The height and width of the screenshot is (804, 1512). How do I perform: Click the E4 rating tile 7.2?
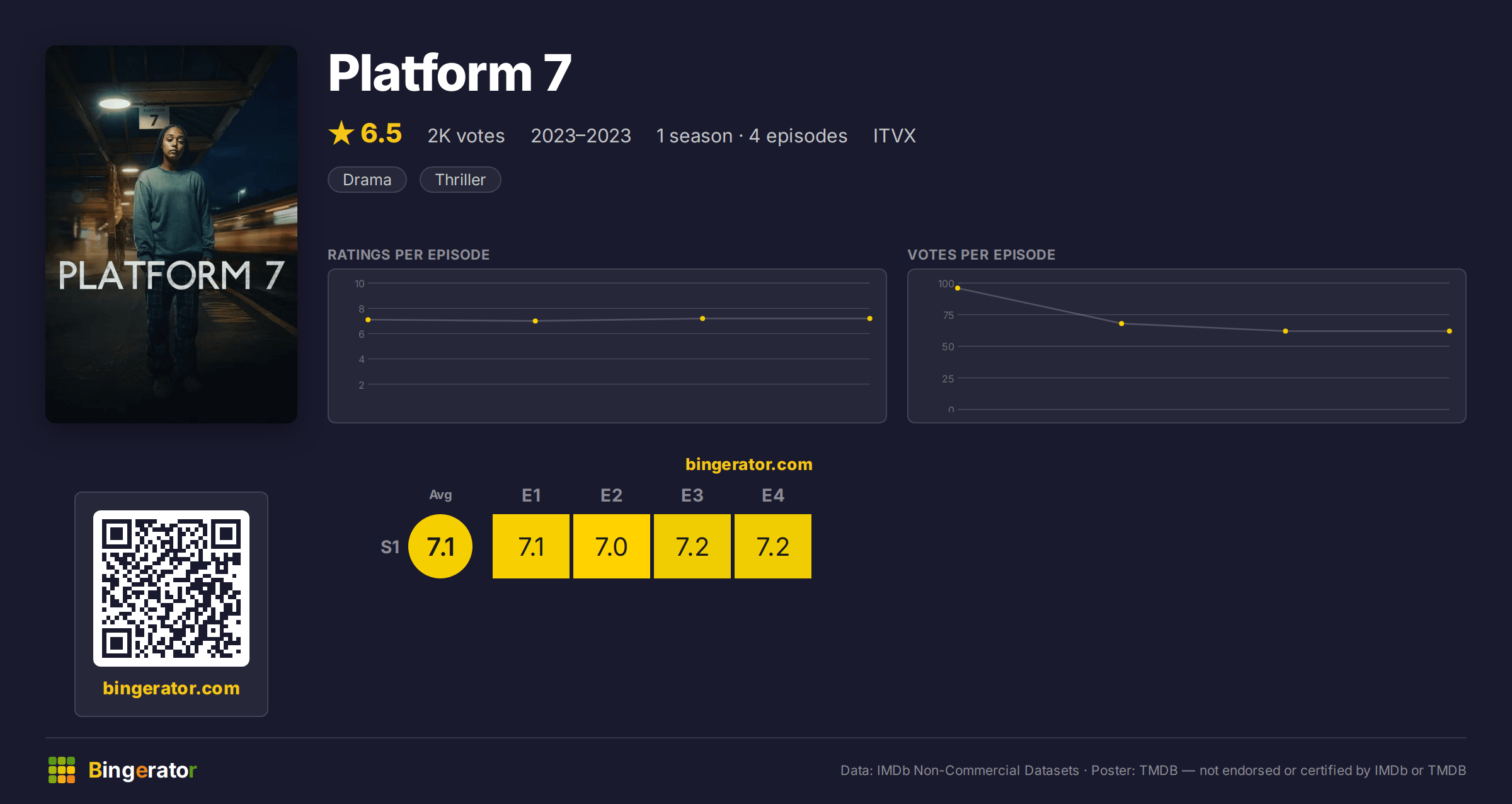coord(773,546)
